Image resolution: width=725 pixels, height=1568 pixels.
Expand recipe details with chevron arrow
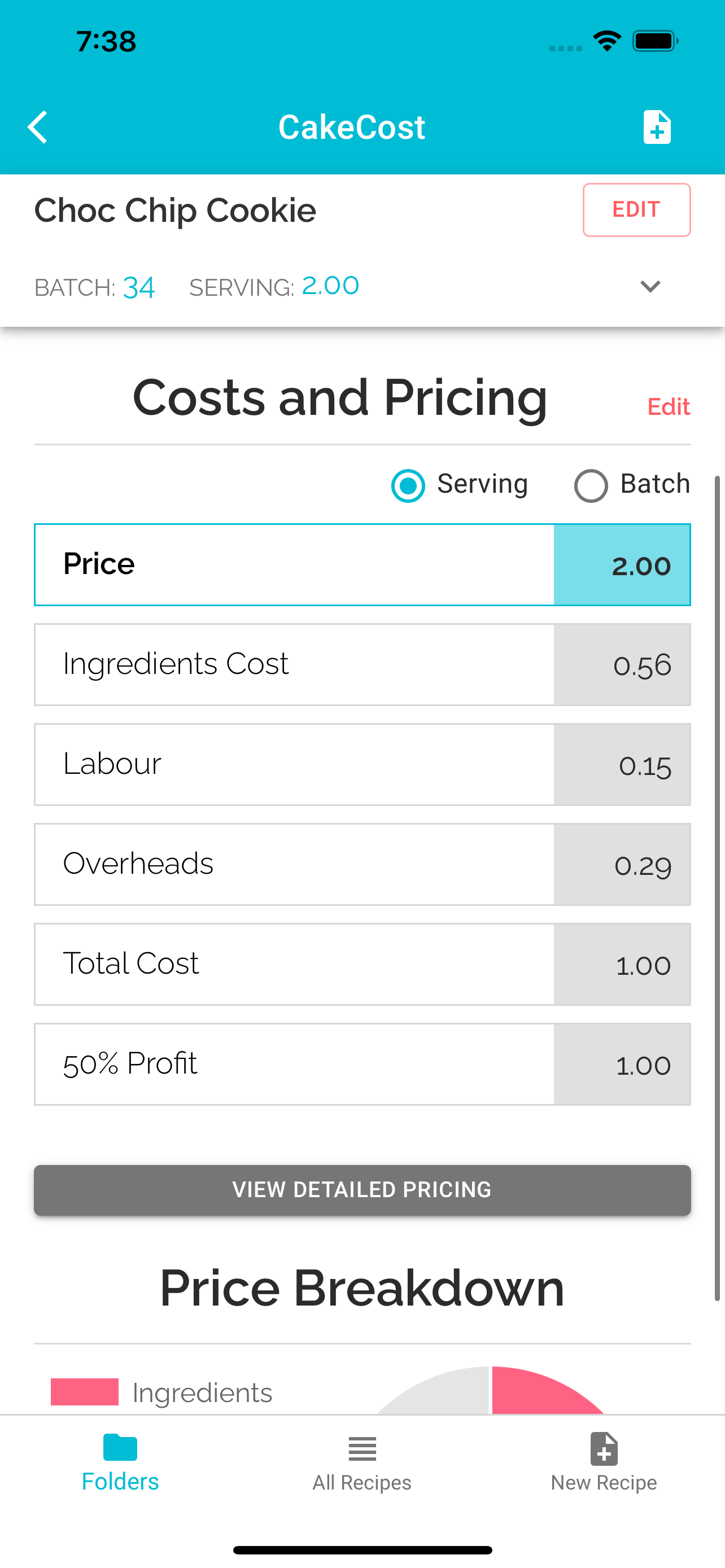pos(650,287)
